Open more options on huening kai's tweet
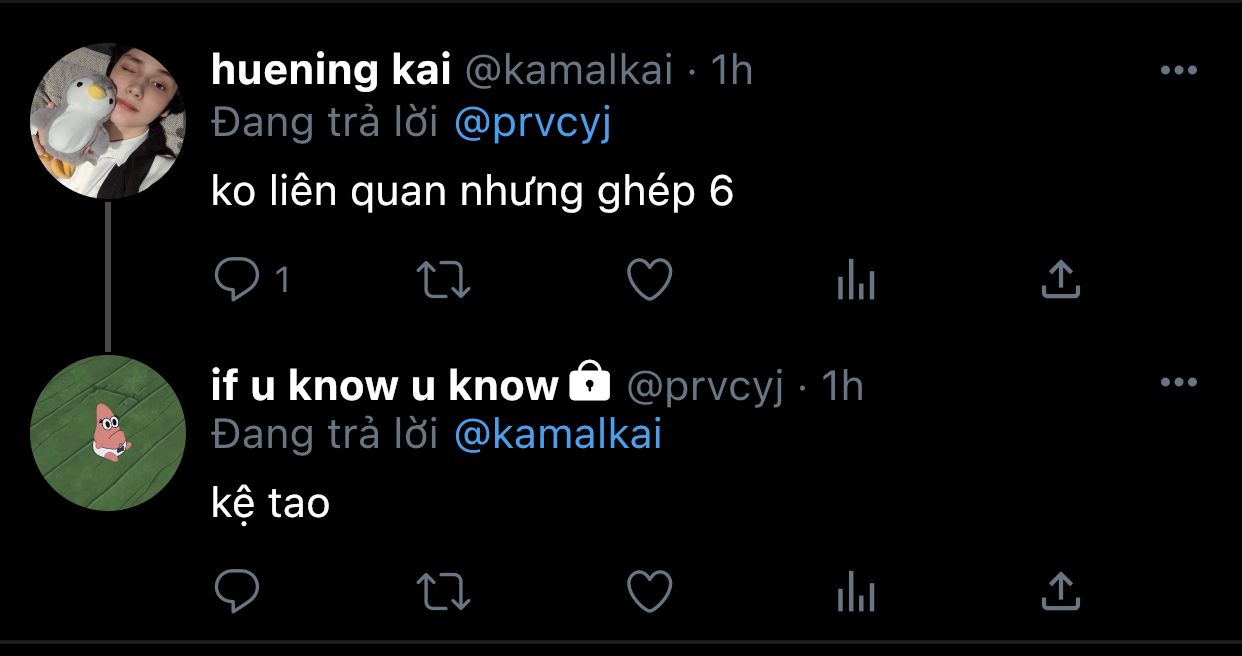 point(1178,71)
